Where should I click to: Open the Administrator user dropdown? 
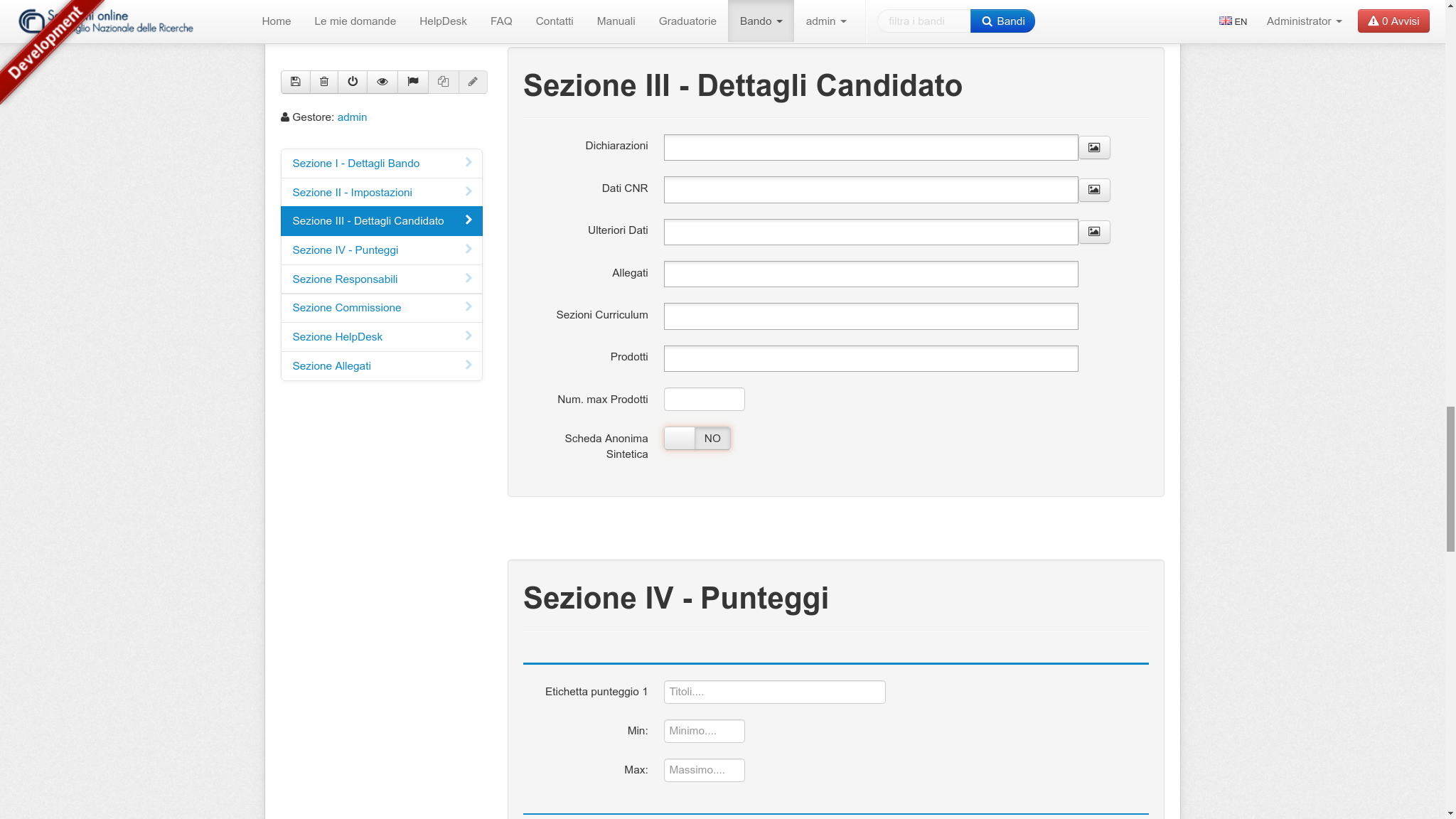click(x=1304, y=21)
